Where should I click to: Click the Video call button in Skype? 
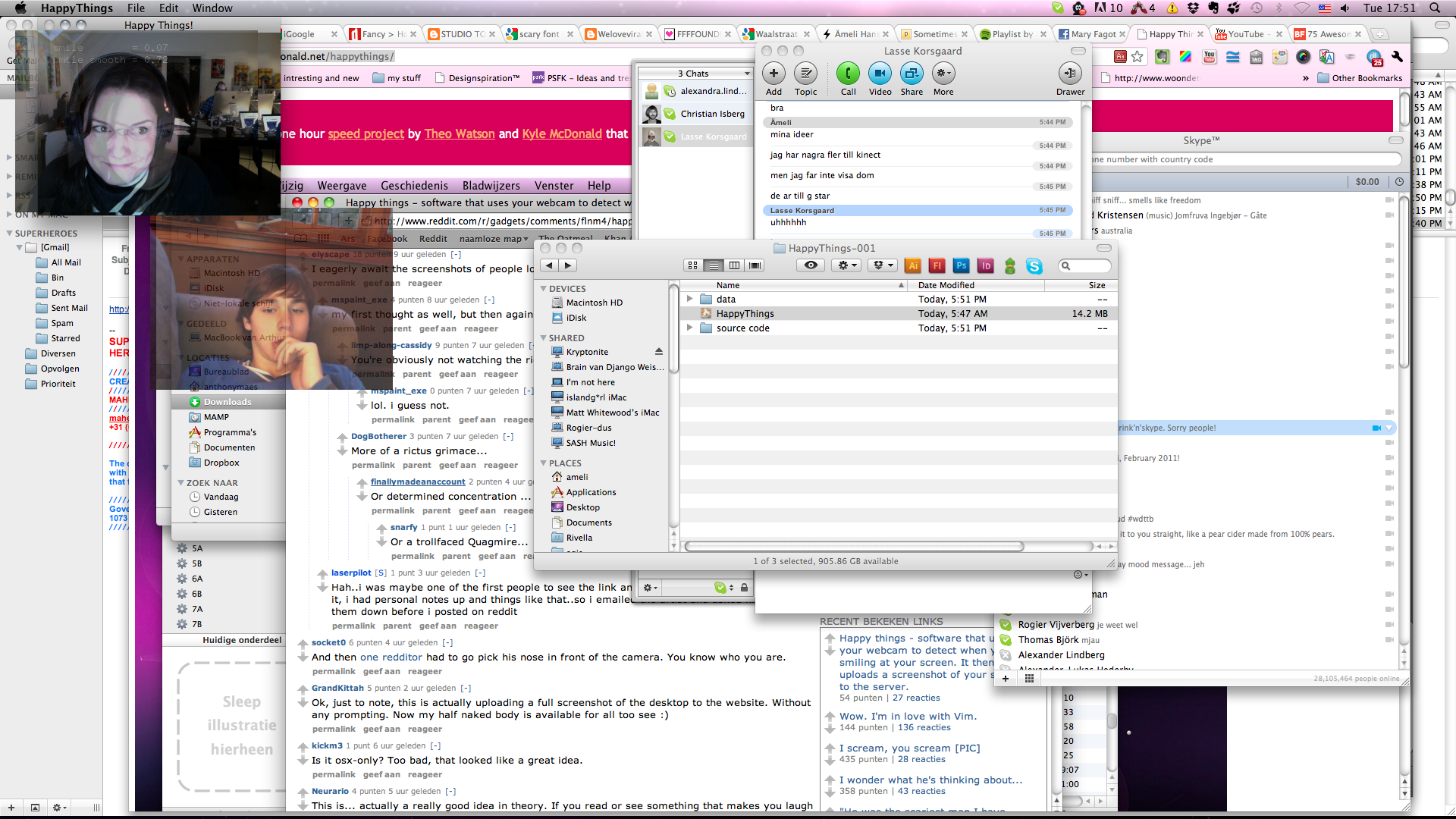880,74
